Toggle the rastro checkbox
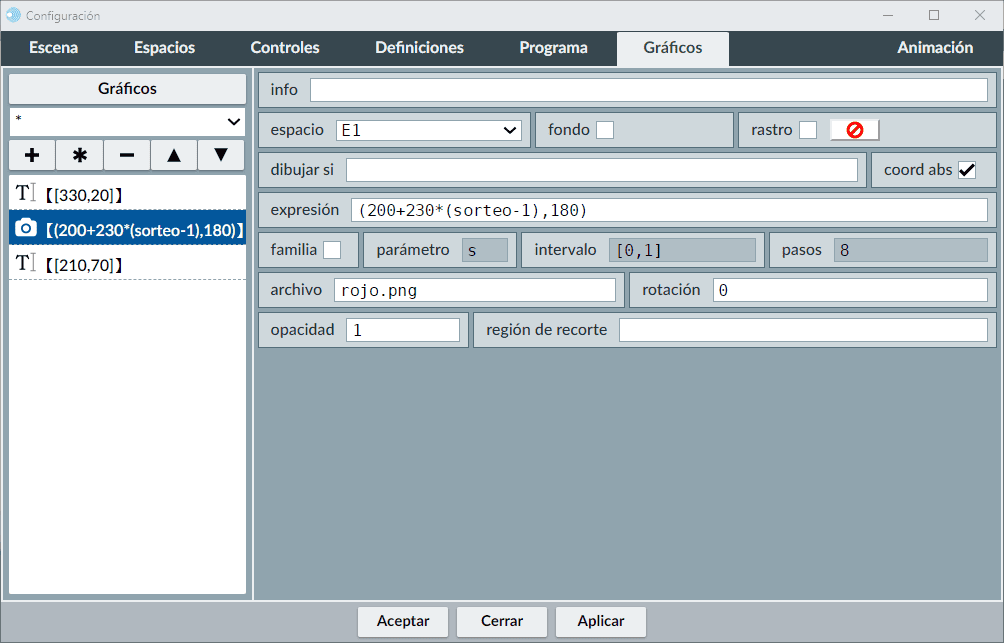1004x643 pixels. coord(808,130)
